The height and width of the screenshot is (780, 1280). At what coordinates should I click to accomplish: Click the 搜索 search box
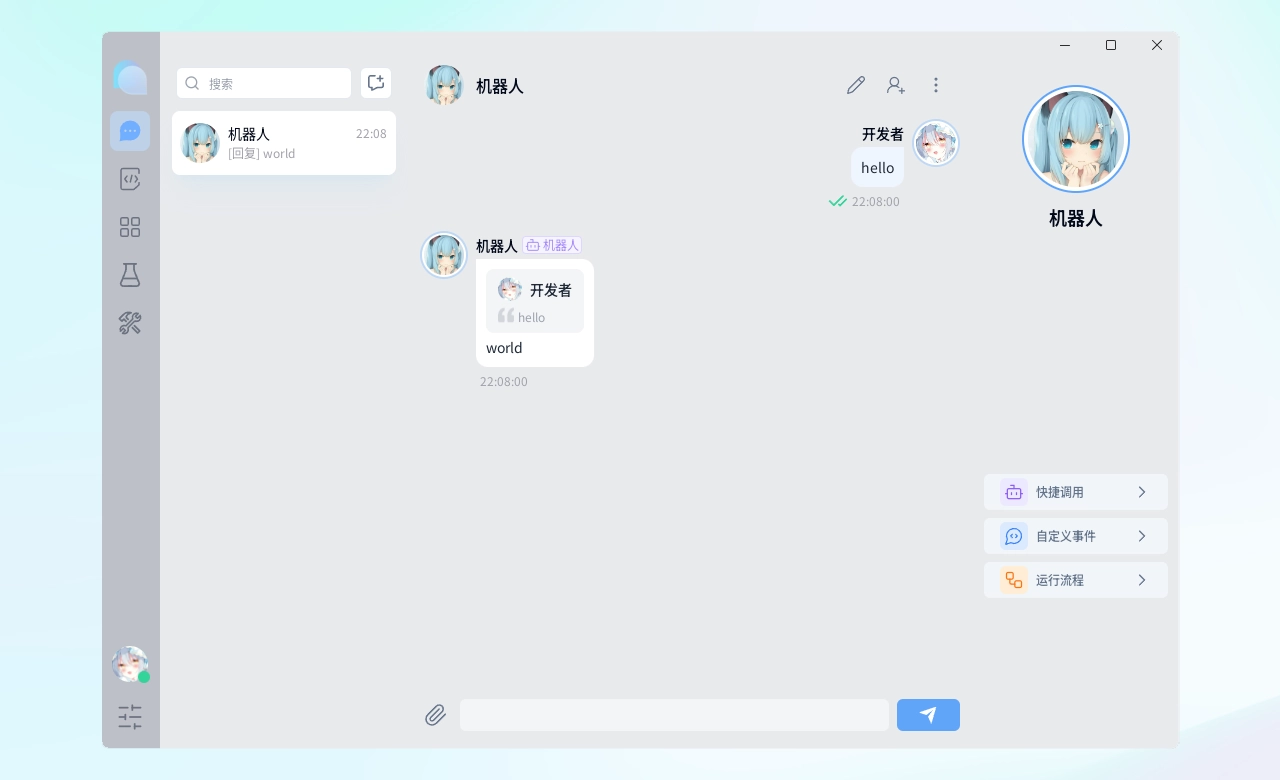pos(264,83)
